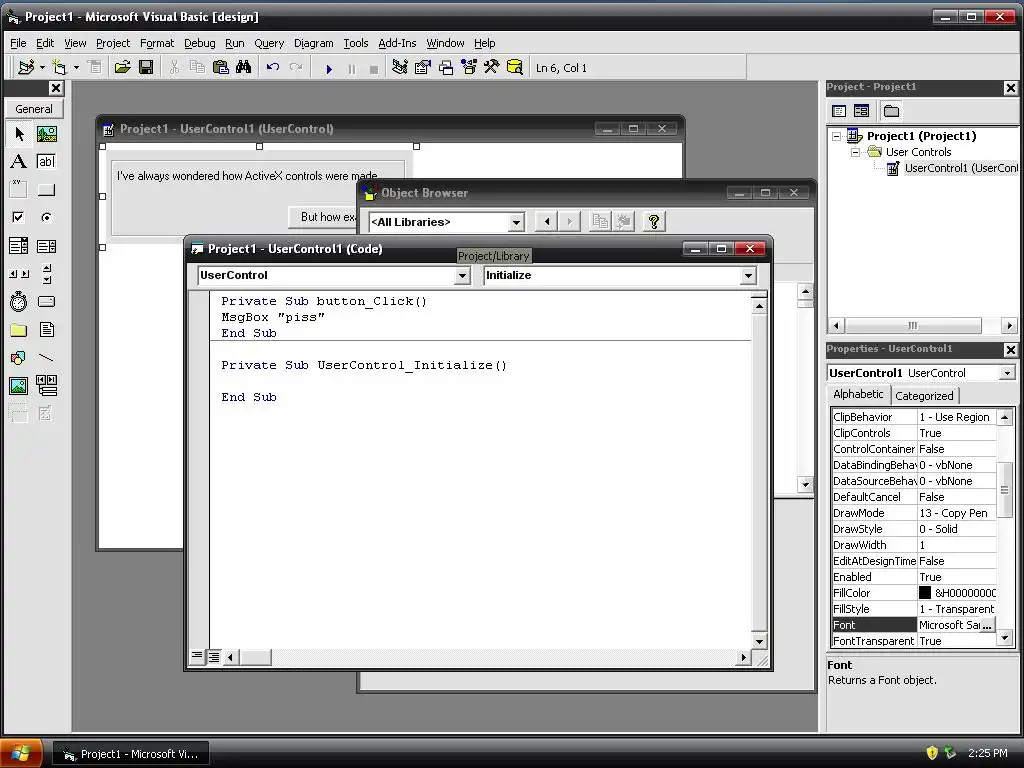
Task: Open the Toolbox via hammer-wrench icon
Action: pyautogui.click(x=492, y=67)
